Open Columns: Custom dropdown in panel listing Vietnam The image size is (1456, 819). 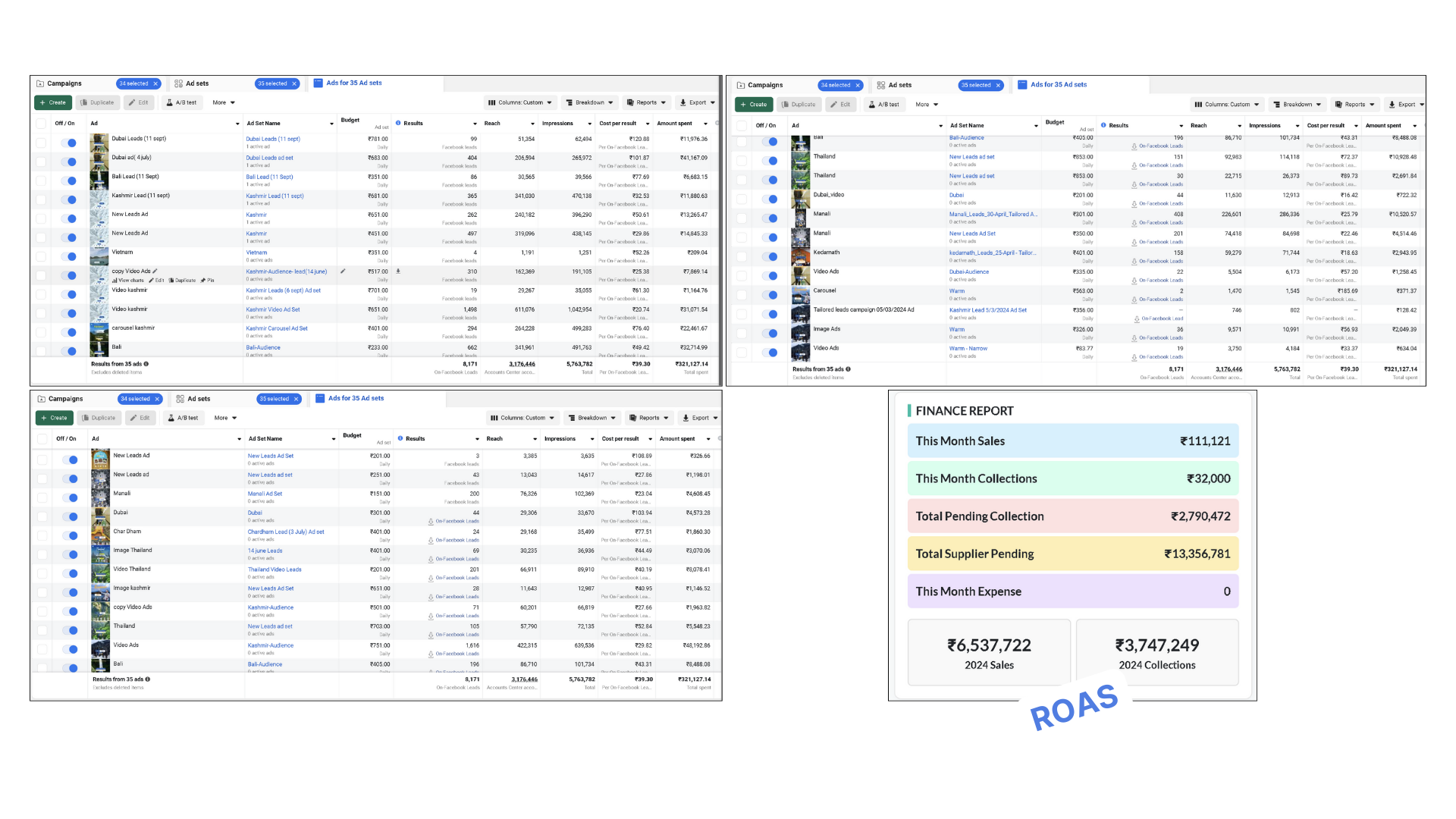click(520, 102)
